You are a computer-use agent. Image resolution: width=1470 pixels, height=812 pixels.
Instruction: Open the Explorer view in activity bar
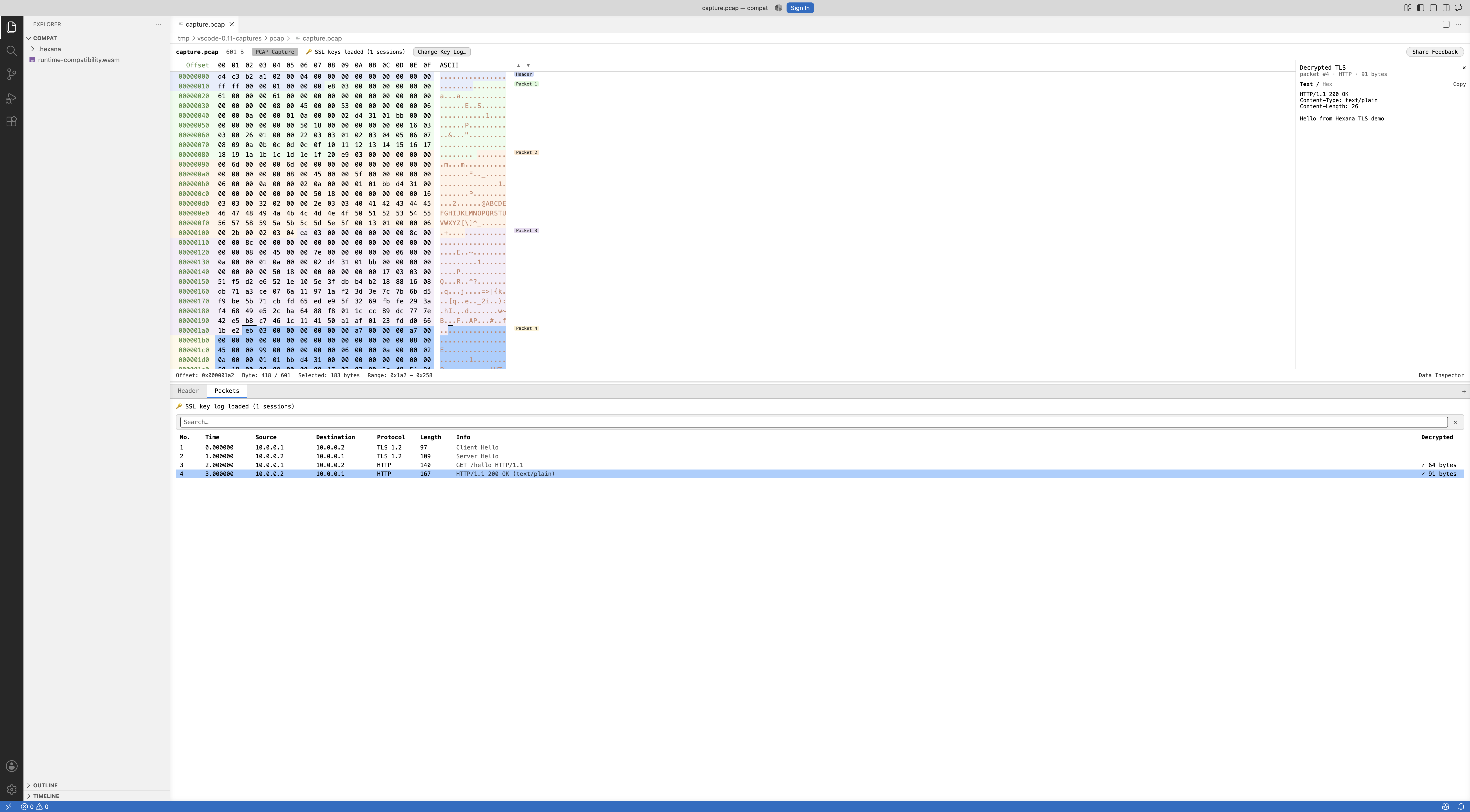(x=11, y=27)
